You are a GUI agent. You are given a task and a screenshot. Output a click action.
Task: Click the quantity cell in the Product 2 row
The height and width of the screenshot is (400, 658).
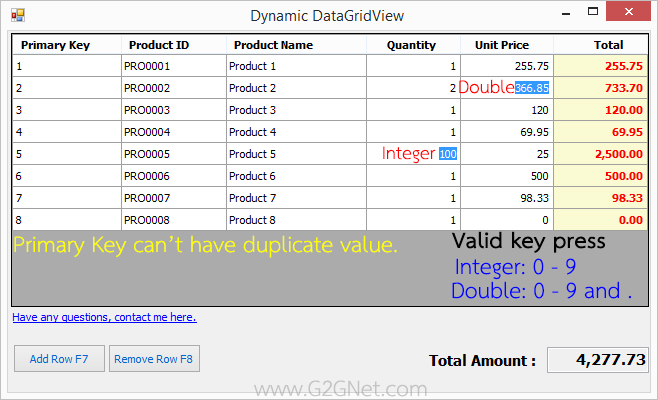413,88
